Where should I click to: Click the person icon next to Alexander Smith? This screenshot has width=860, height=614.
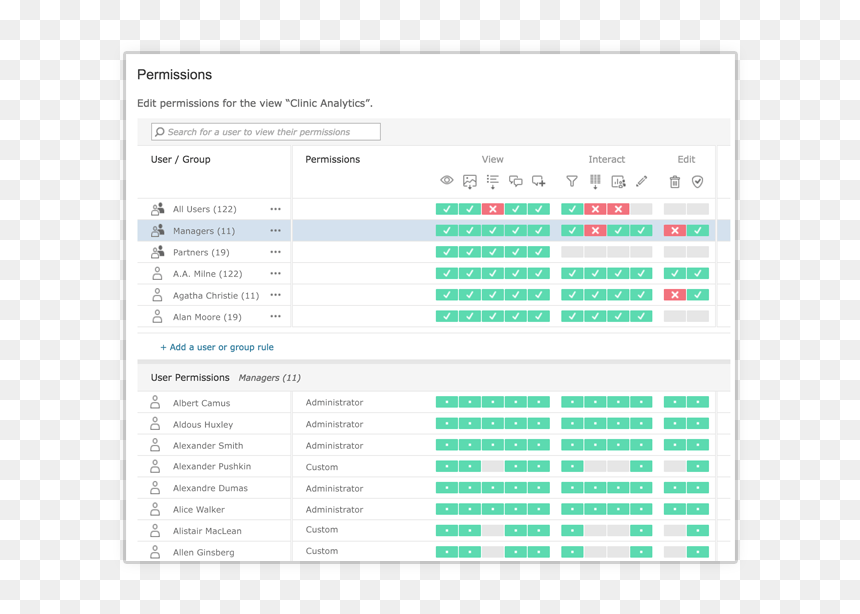click(155, 445)
